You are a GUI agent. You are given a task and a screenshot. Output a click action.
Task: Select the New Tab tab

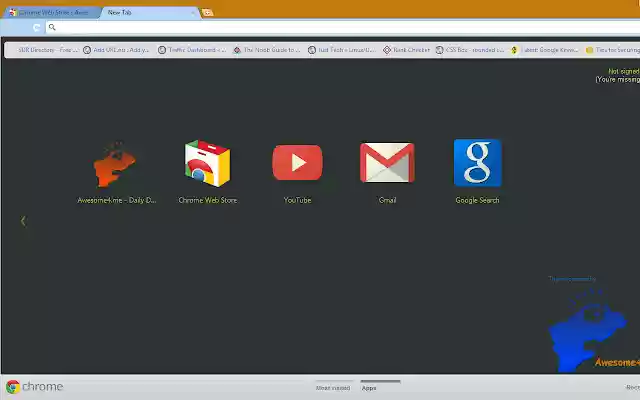[x=149, y=13]
